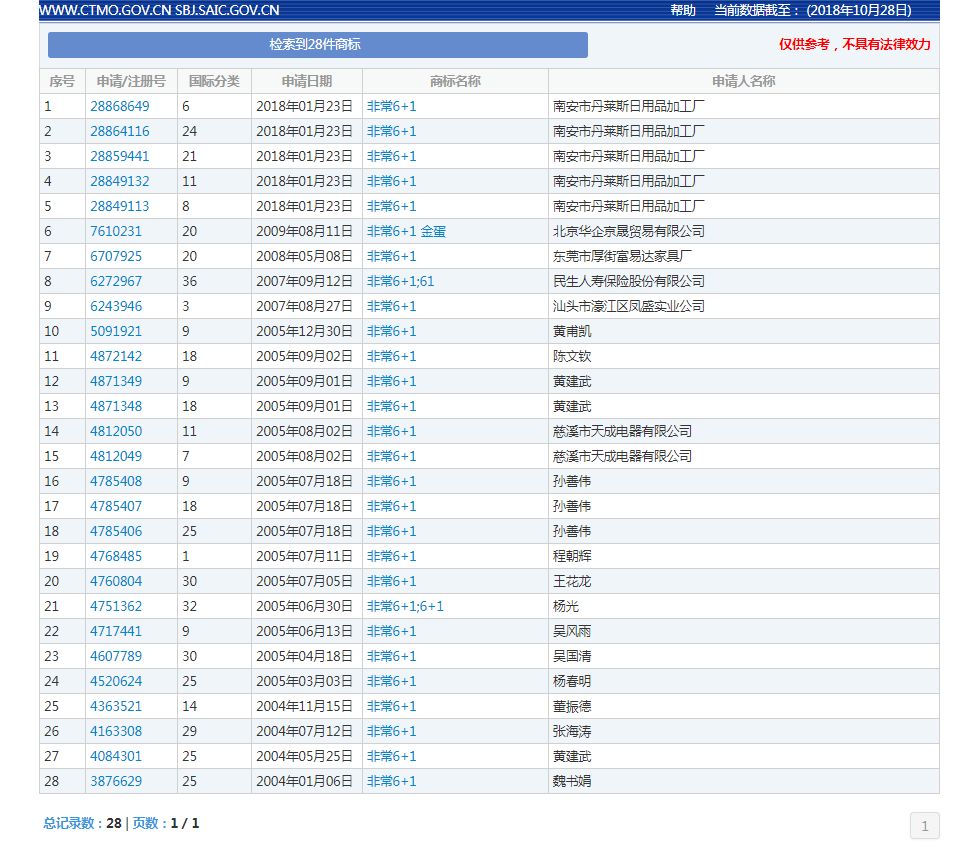Select applicant 北京华企京晟贸易有限公司
The width and height of the screenshot is (954, 847).
point(628,231)
